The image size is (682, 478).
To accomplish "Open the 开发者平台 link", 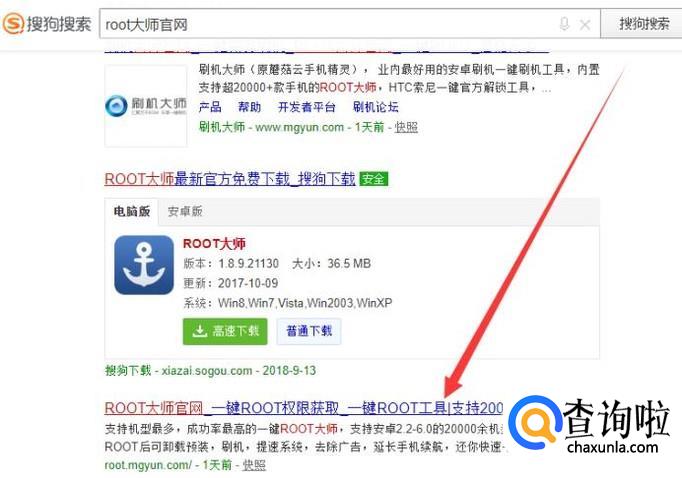I will point(307,107).
